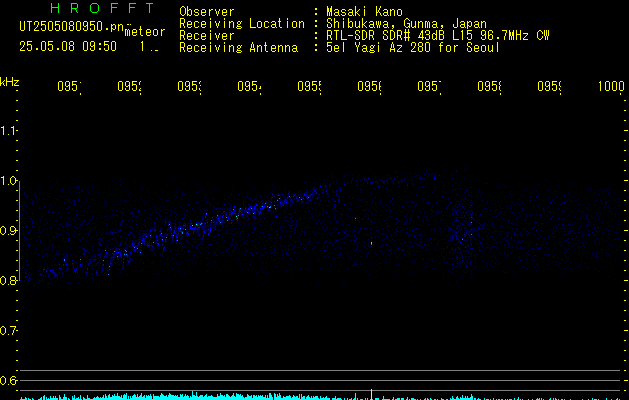Click the 0.6 frequency axis label
The image size is (629, 400).
coord(8,380)
